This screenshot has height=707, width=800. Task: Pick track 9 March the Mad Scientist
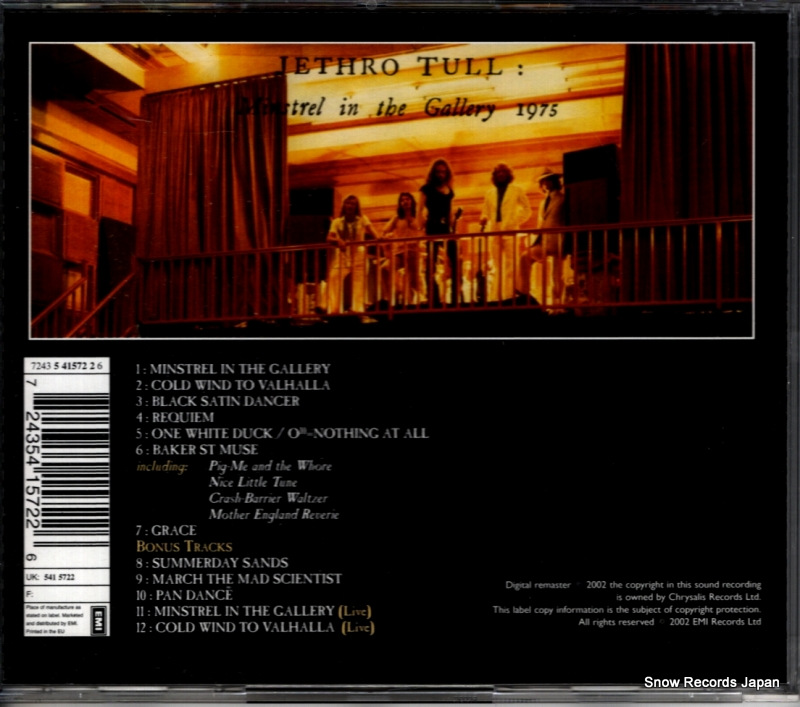click(x=239, y=579)
